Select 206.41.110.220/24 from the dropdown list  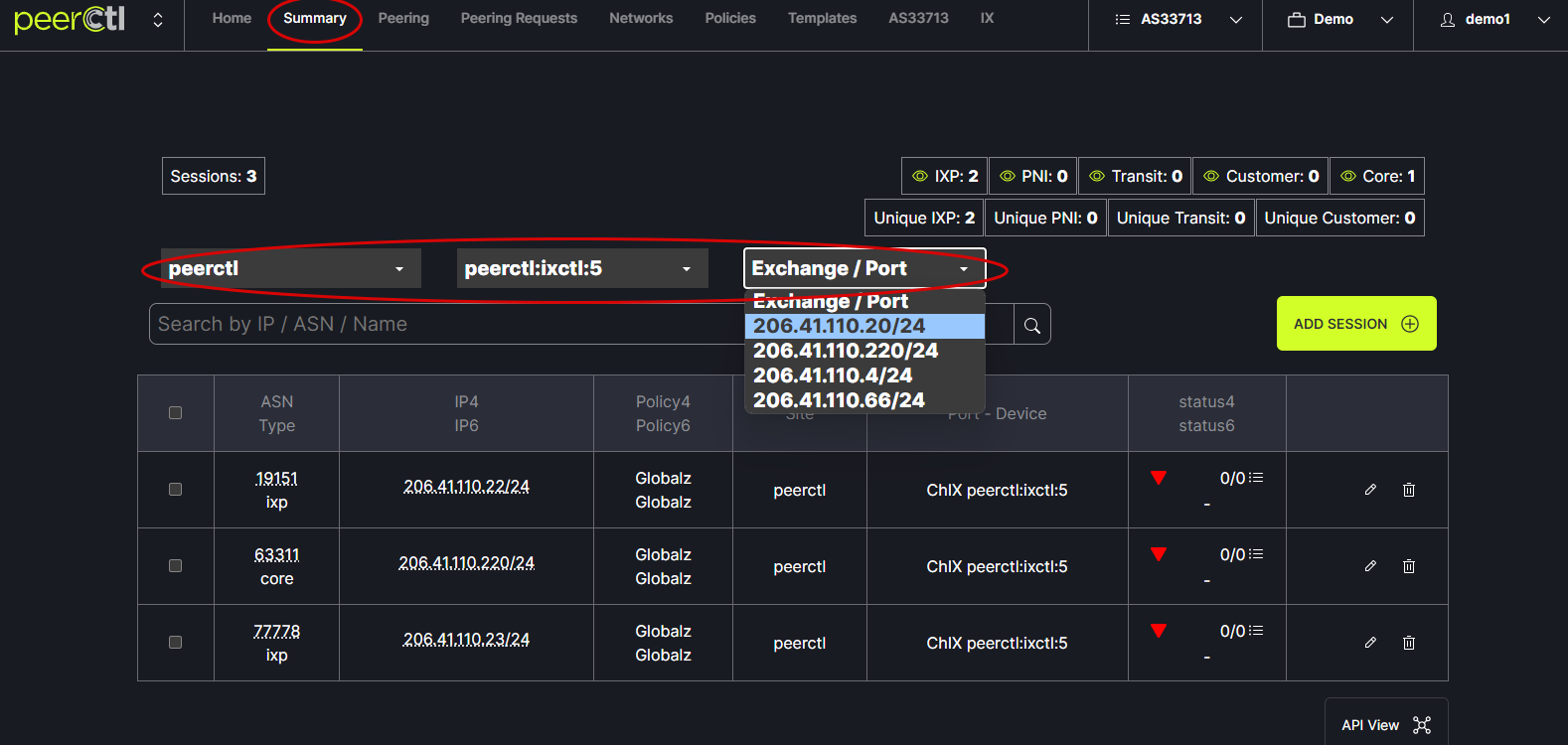click(x=846, y=351)
